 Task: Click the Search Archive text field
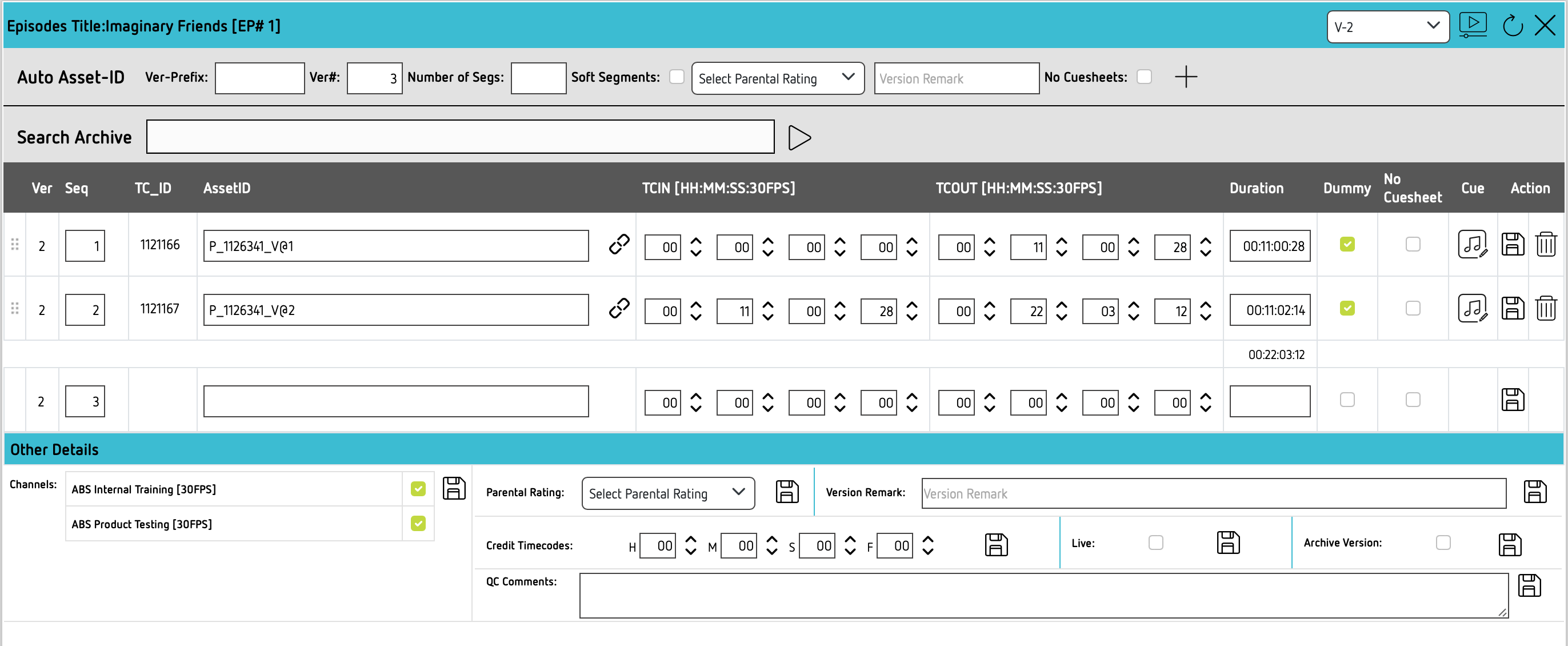click(460, 137)
